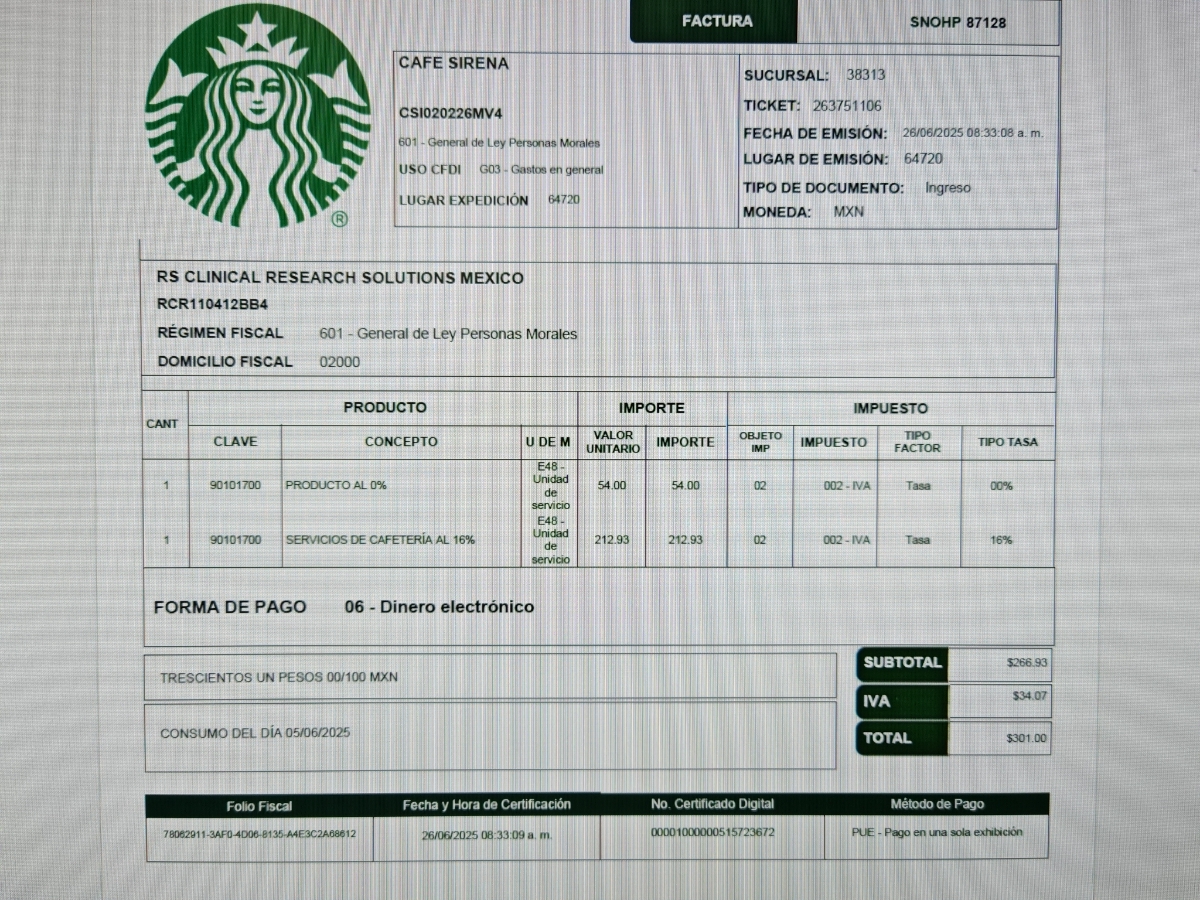Select the PRODUCTO AL 0% row concept

pos(336,485)
